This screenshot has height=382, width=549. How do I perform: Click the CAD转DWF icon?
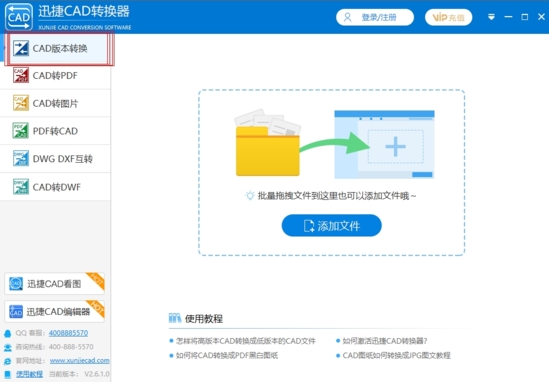click(x=21, y=187)
